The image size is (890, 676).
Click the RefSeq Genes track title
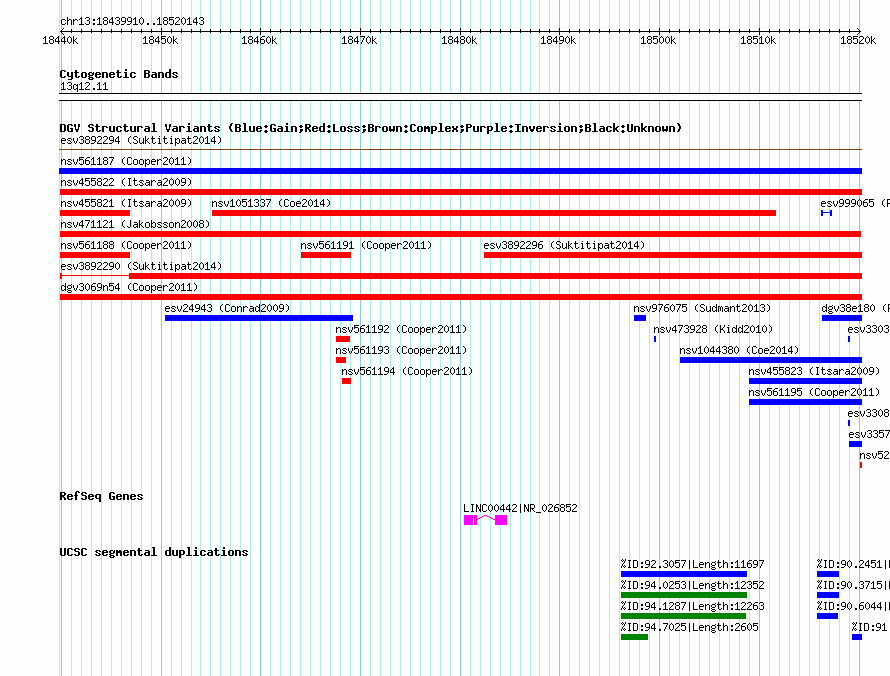tap(101, 496)
